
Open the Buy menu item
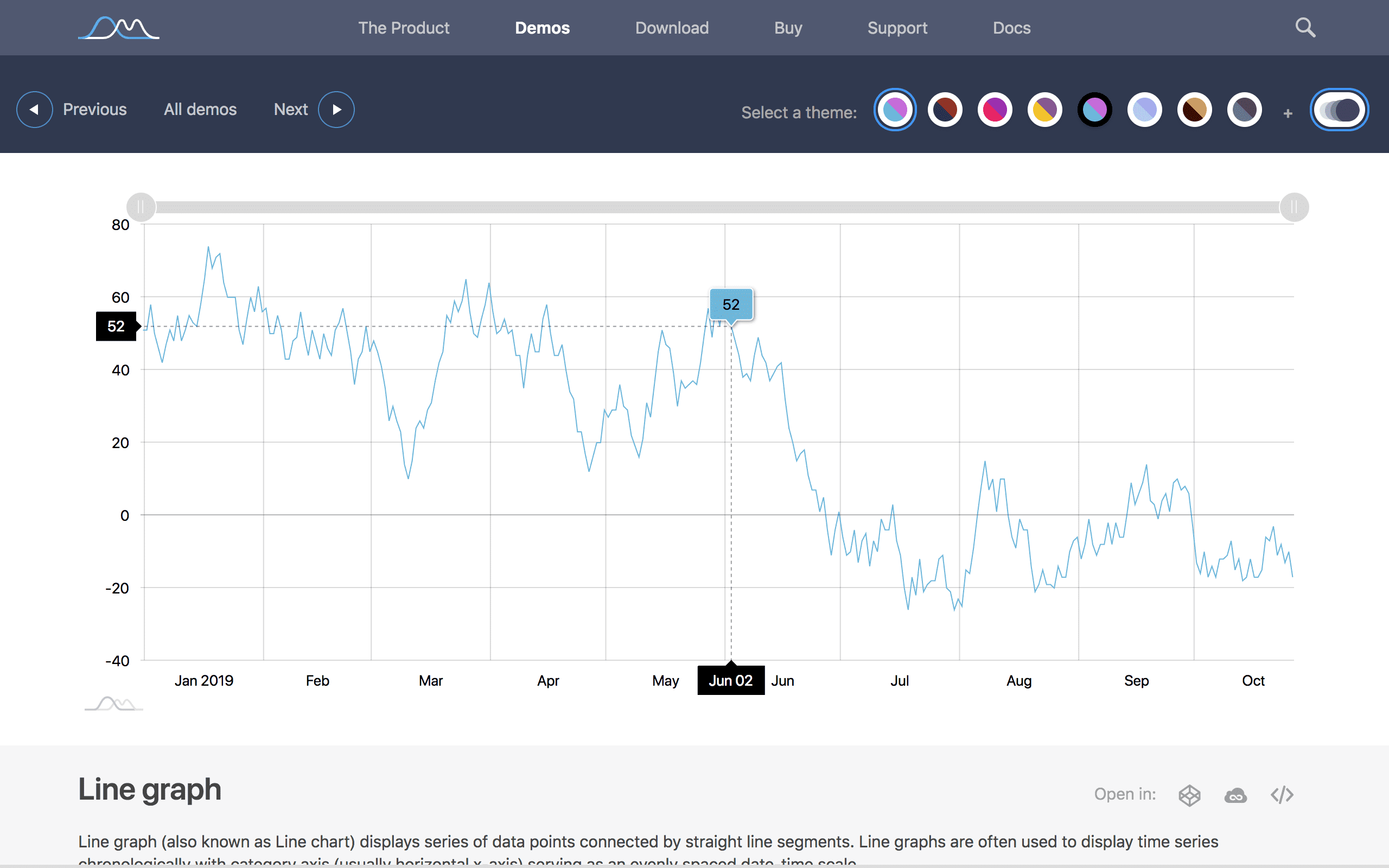pos(788,28)
